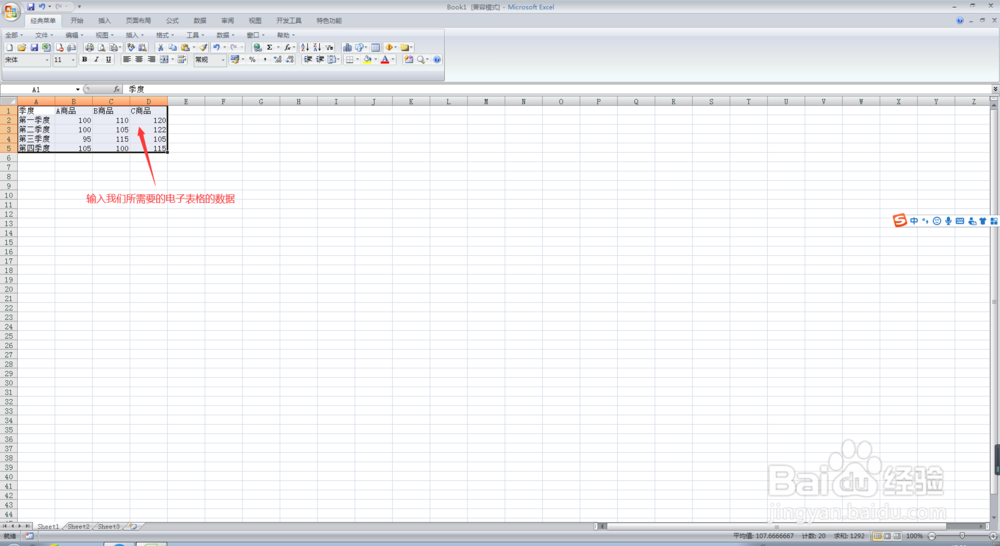The width and height of the screenshot is (1000, 546).
Task: Switch to the 公式 ribbon tab
Action: click(x=172, y=20)
